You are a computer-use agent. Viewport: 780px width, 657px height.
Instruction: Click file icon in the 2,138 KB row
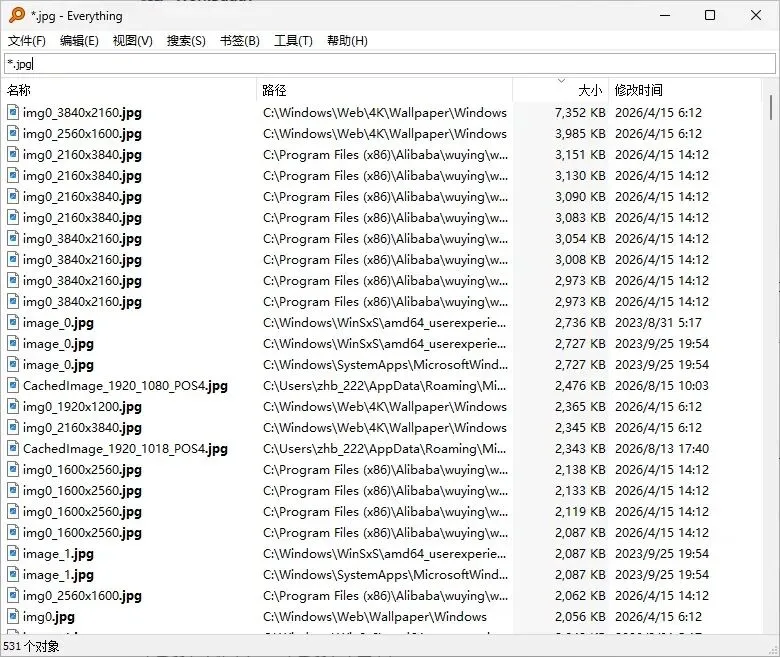[13, 469]
